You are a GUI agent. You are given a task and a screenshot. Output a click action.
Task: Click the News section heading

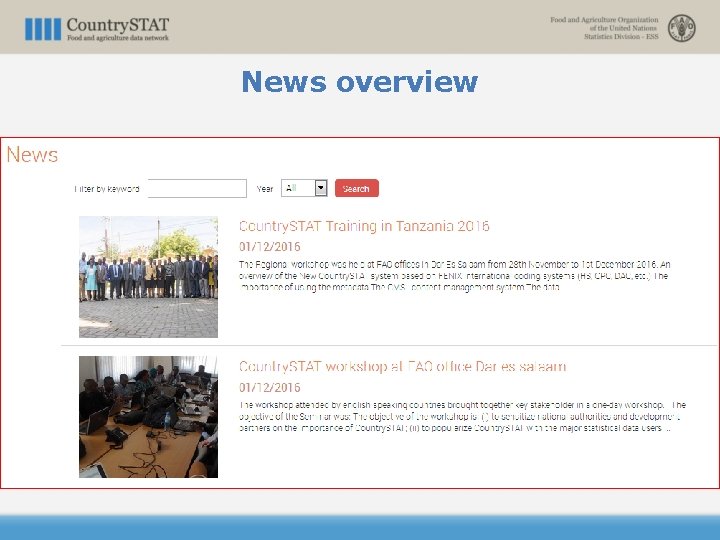(x=32, y=155)
